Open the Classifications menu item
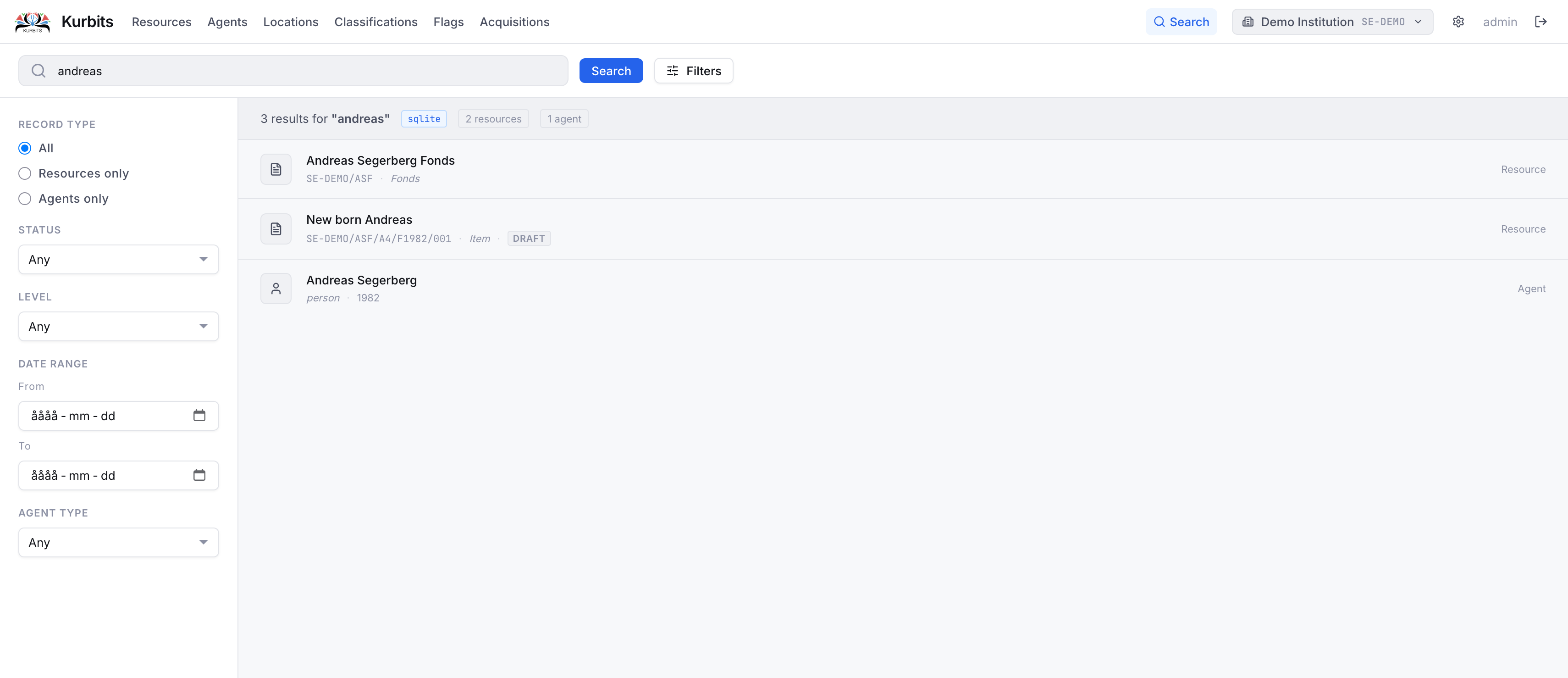Screen dimensions: 1568x678 click(375, 22)
